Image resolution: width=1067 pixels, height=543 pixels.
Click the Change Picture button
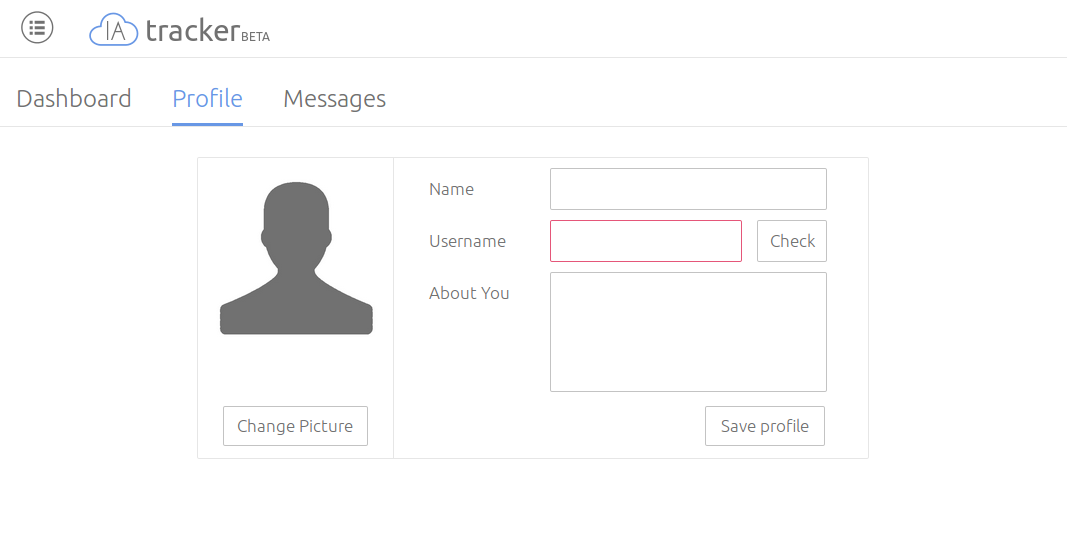coord(295,426)
